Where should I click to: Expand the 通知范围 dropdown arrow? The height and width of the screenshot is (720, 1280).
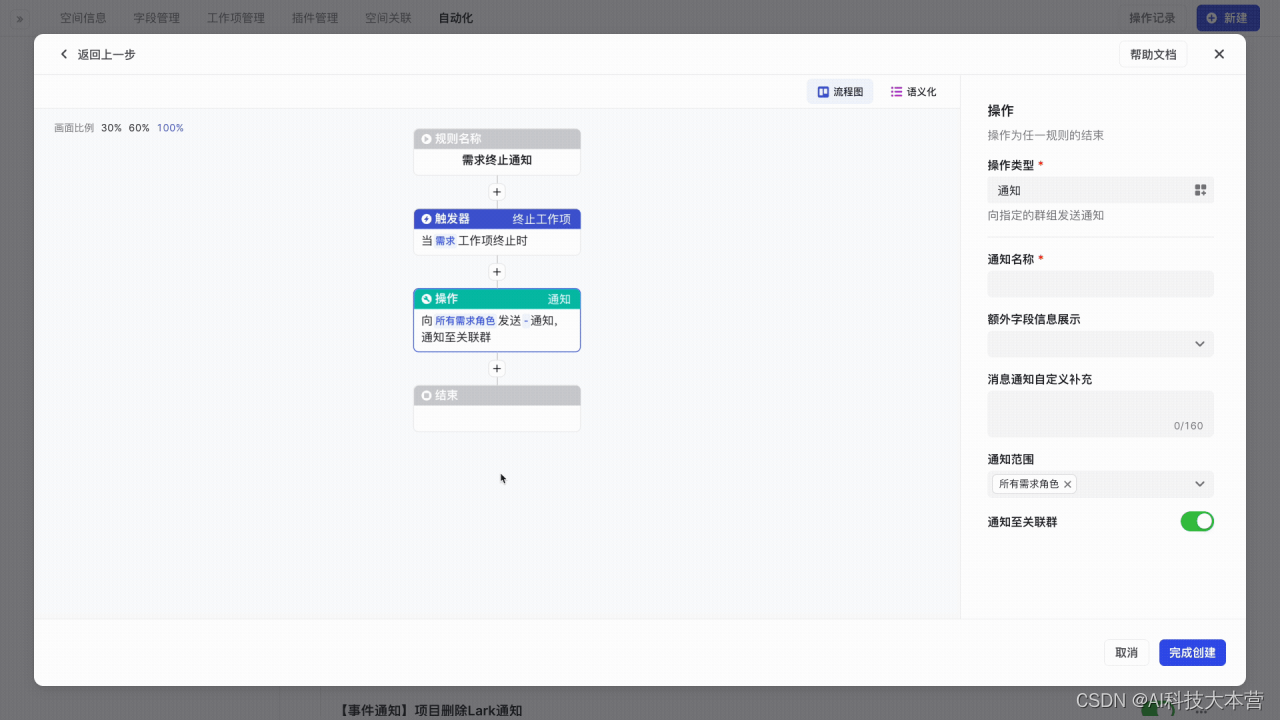click(1200, 484)
